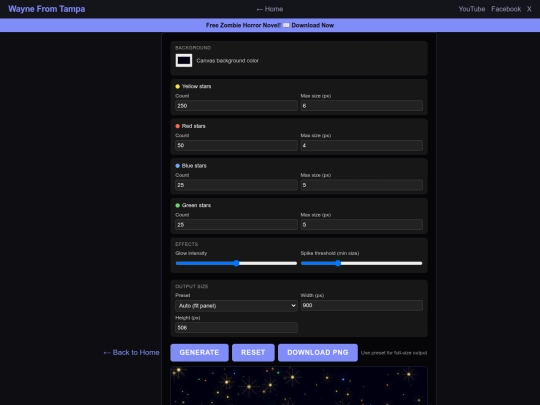
Task: Click the book icon in the banner
Action: coord(286,25)
